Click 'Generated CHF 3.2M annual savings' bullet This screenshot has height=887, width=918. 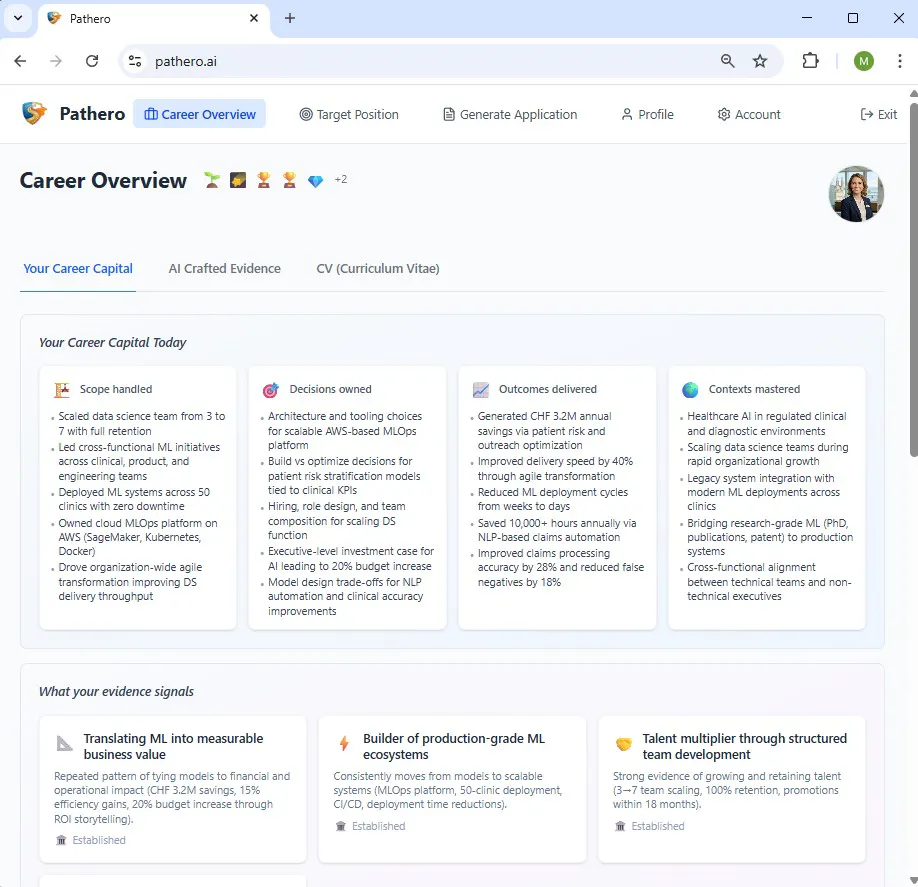[544, 431]
